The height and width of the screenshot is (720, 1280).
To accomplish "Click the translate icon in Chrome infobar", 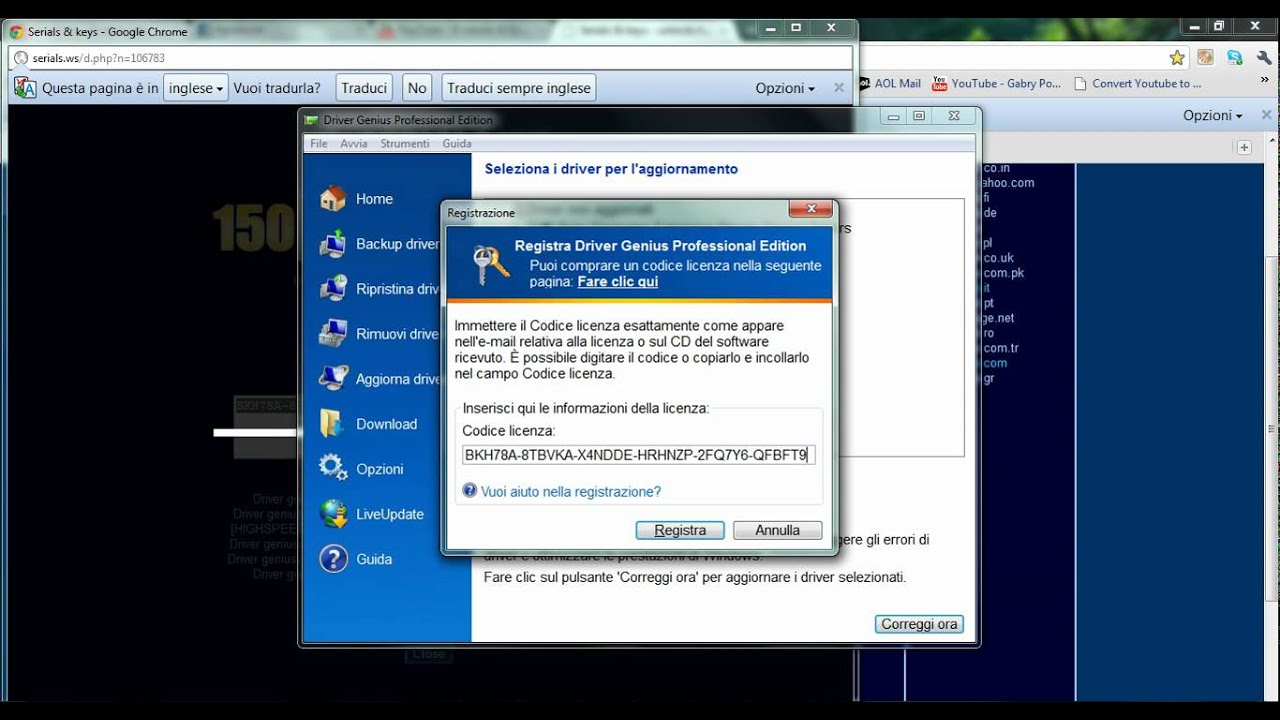I will click(25, 88).
